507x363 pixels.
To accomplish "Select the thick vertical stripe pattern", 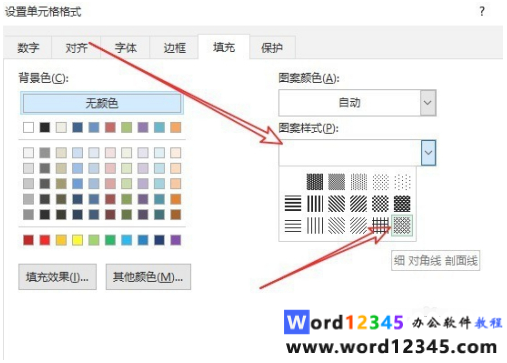I will (315, 204).
